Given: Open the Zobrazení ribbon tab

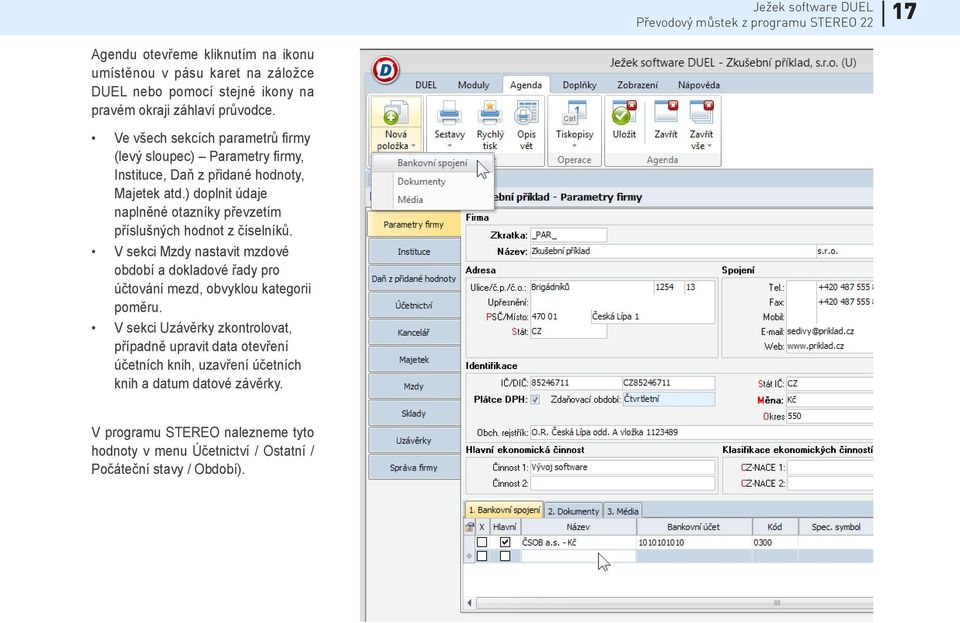Looking at the screenshot, I should (637, 85).
